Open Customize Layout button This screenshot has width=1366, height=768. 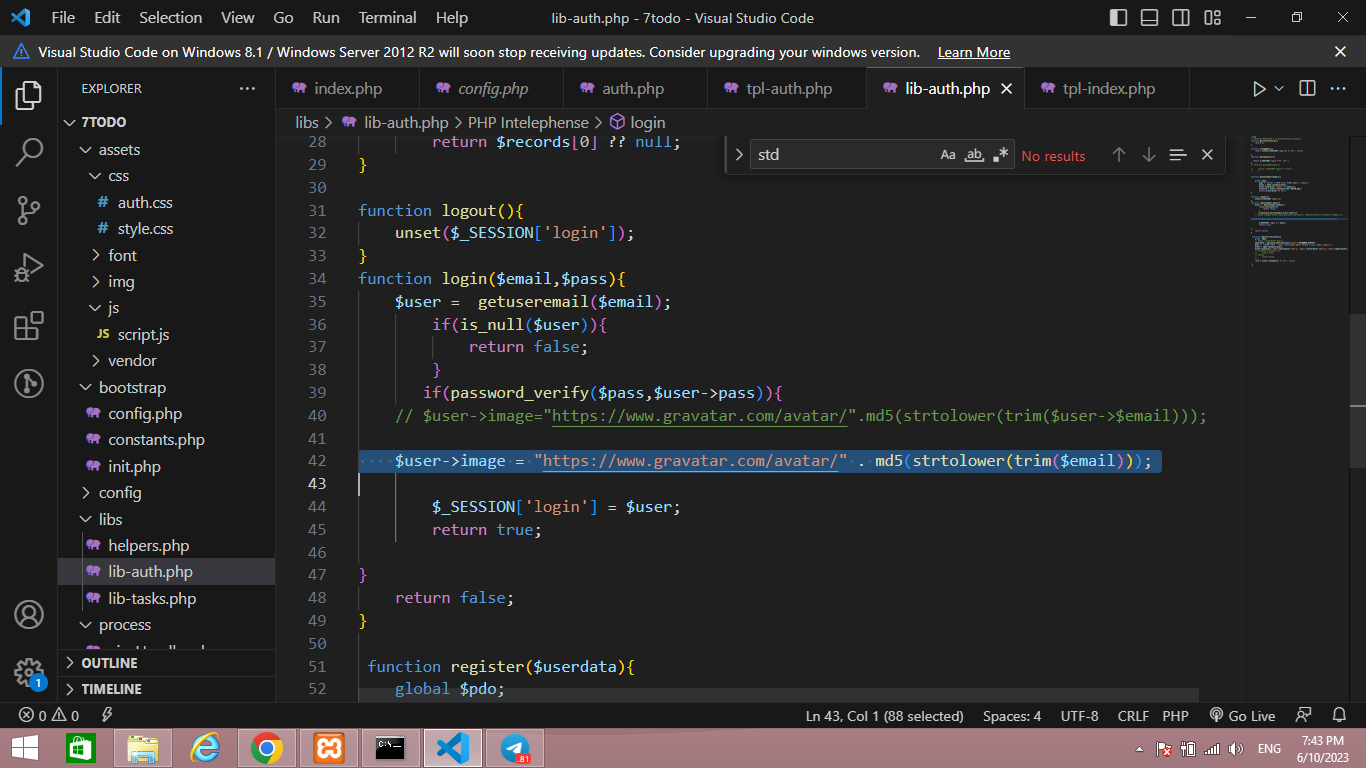click(x=1212, y=18)
